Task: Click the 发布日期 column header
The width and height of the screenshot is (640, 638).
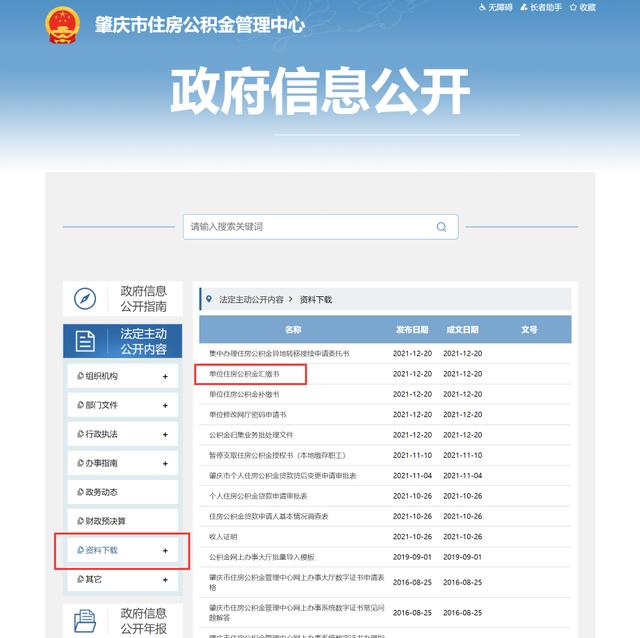Action: [412, 329]
